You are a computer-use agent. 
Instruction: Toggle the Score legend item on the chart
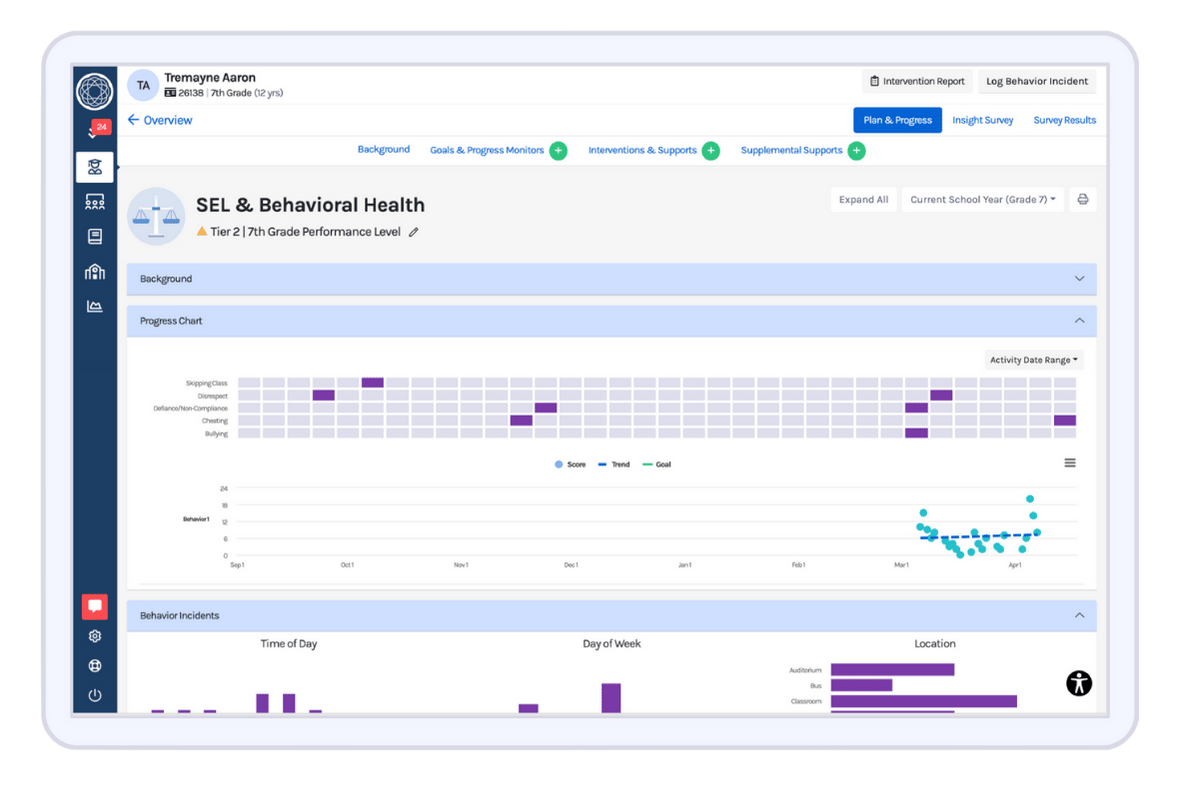[569, 463]
